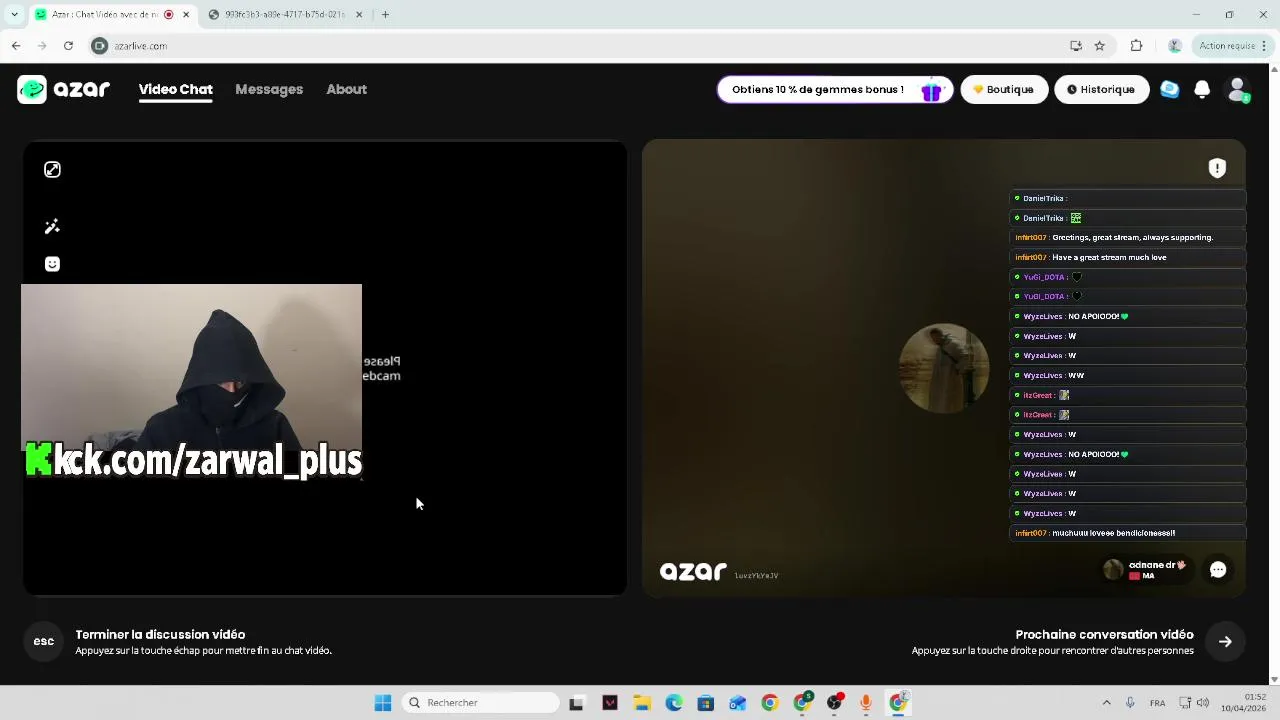Screen dimensions: 1280x720
Task: Open the browser extensions puzzle icon
Action: pyautogui.click(x=1136, y=45)
